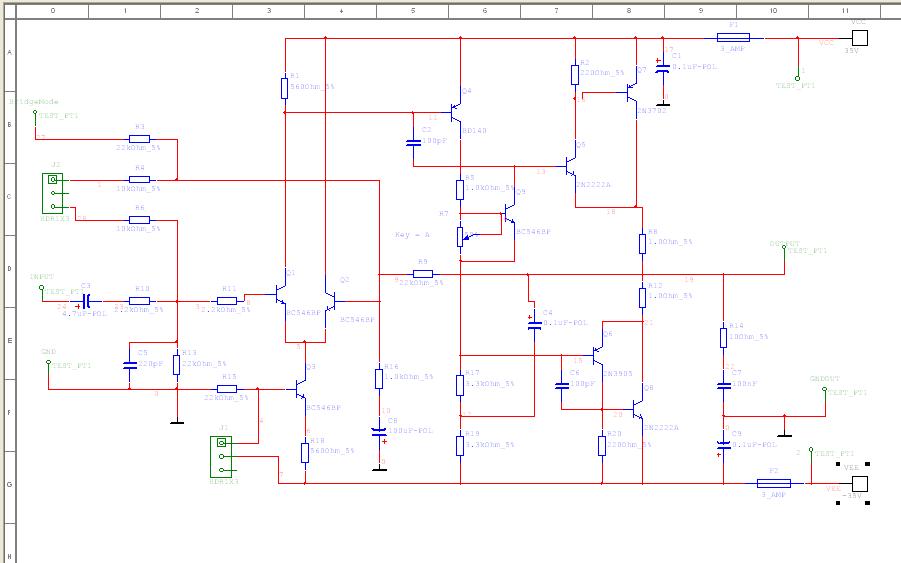Viewport: 901px width, 563px height.
Task: Select fuse F1 3_AMP
Action: 733,38
